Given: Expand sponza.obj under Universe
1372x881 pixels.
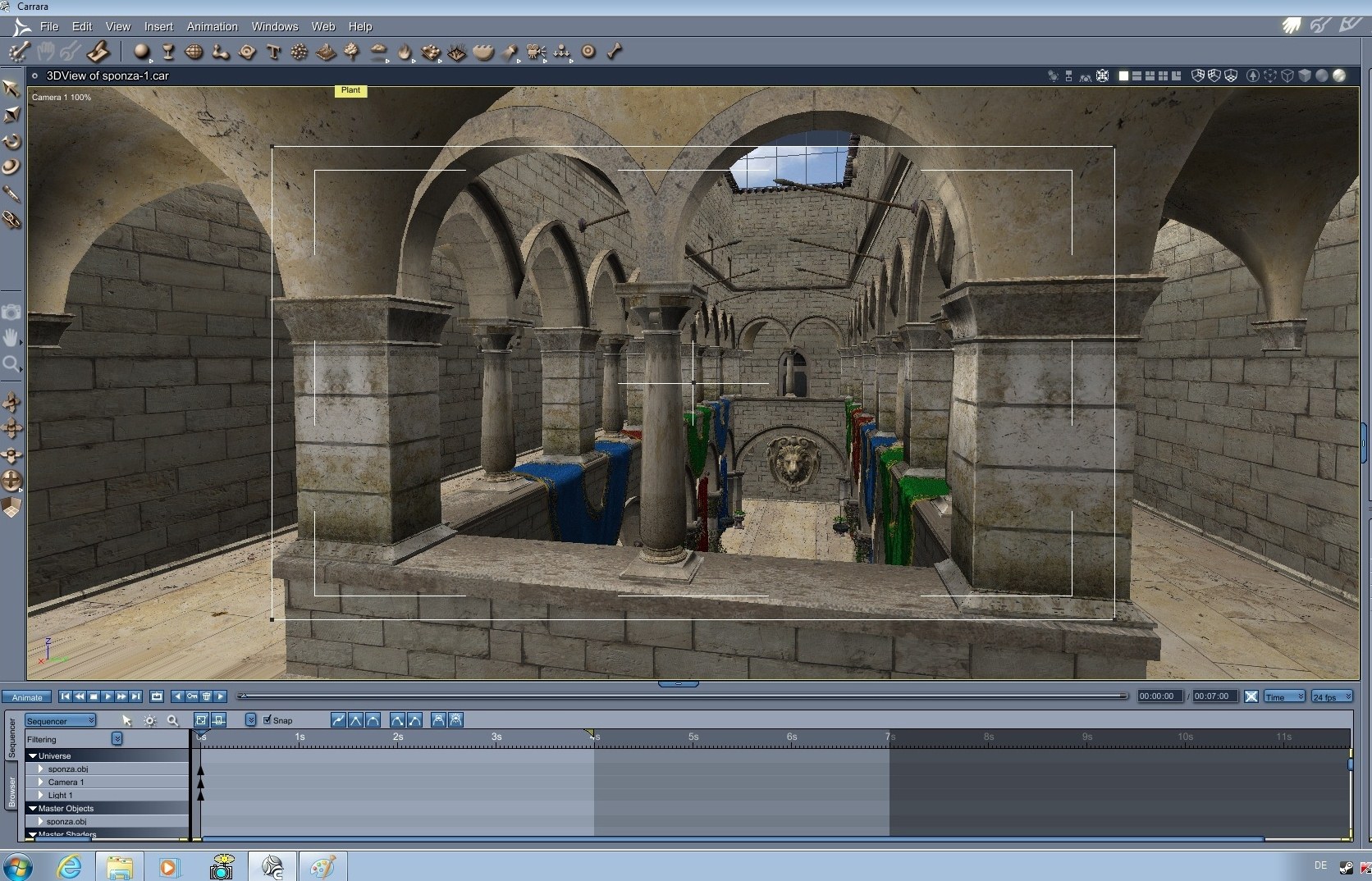Looking at the screenshot, I should (x=40, y=769).
